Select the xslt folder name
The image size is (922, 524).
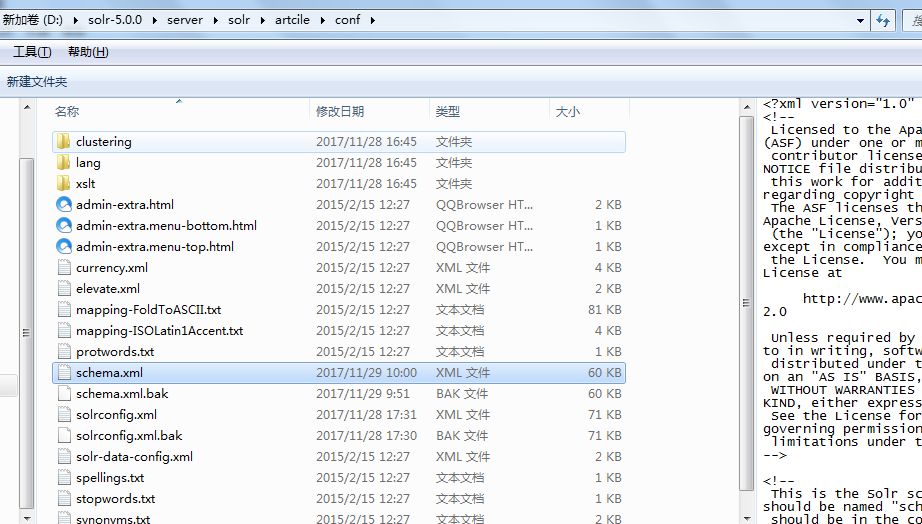pos(86,183)
